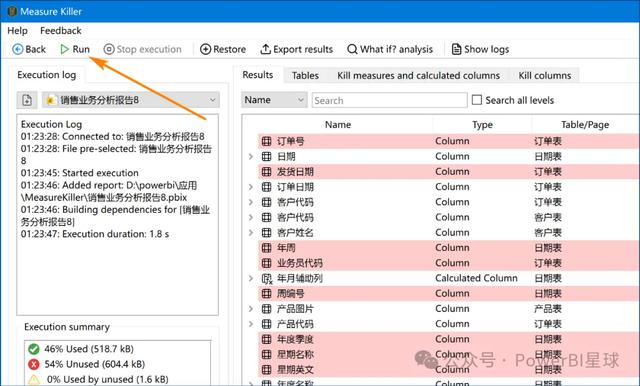
Task: Click the 0% Used by unused warning icon
Action: pos(34,380)
